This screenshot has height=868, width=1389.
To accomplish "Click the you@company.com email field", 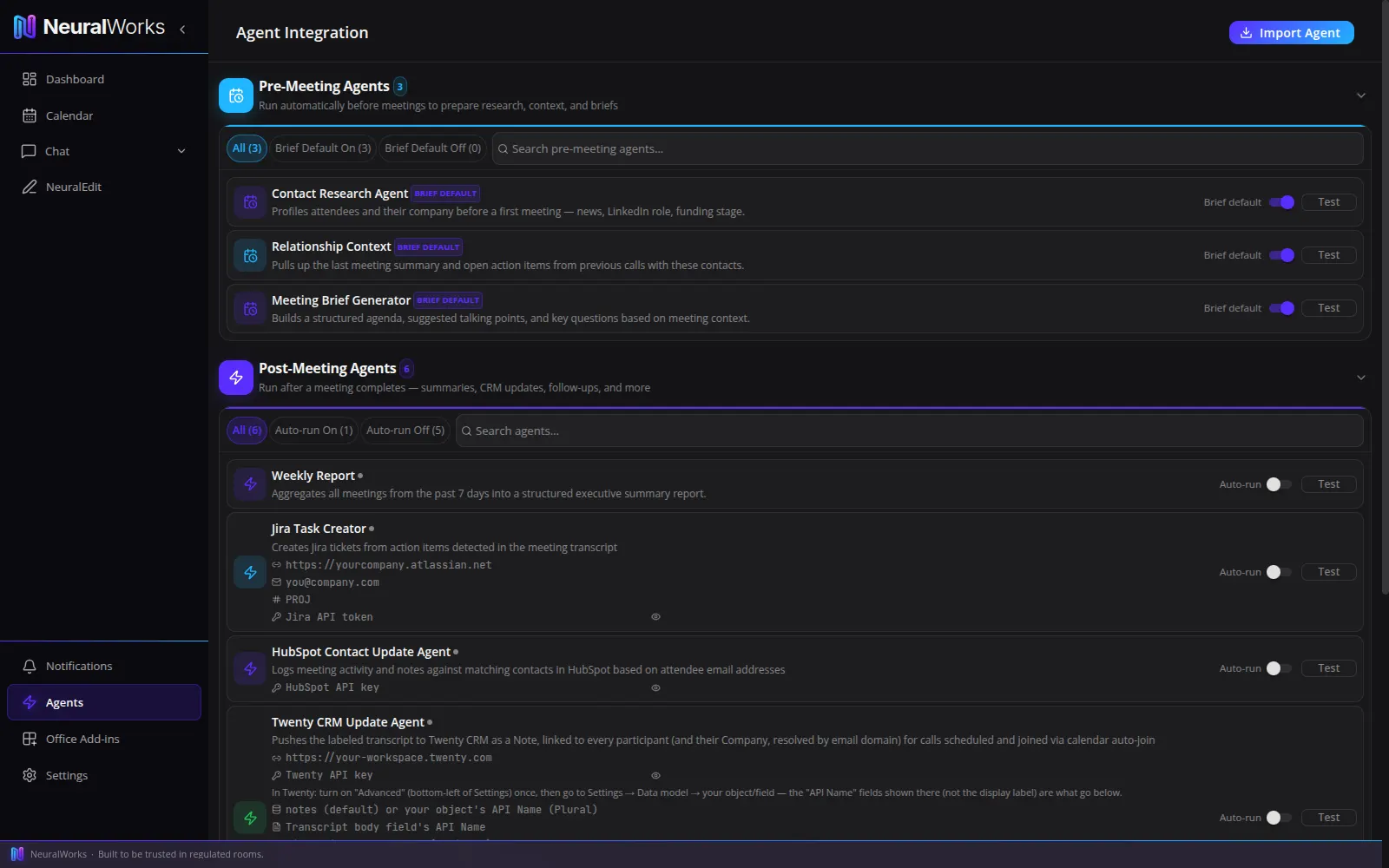I will (468, 582).
